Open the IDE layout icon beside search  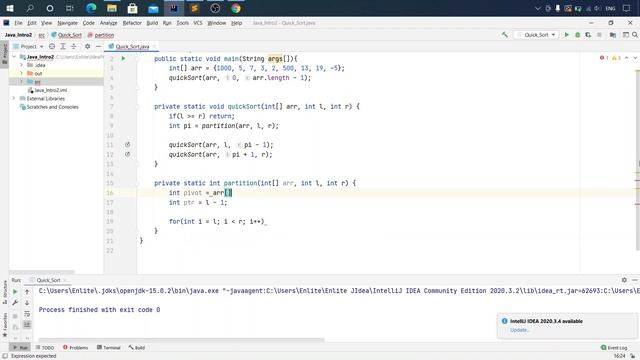[625, 35]
